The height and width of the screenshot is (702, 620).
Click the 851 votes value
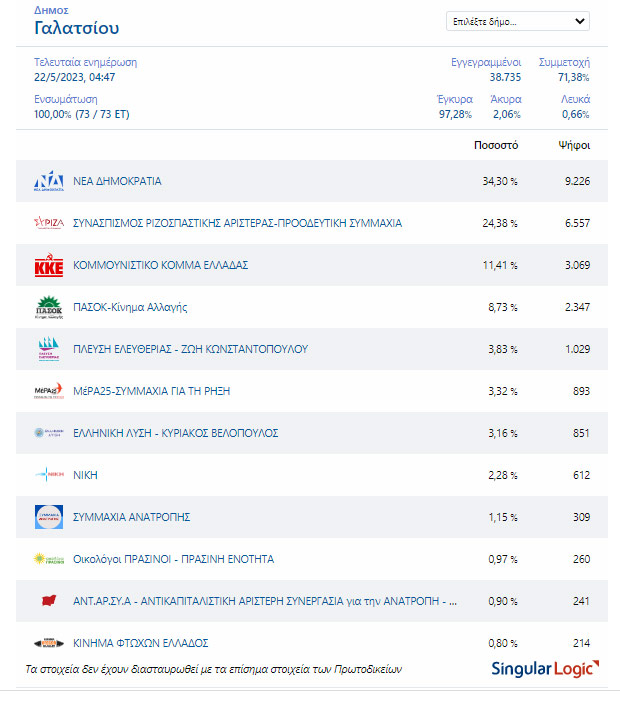click(x=582, y=433)
